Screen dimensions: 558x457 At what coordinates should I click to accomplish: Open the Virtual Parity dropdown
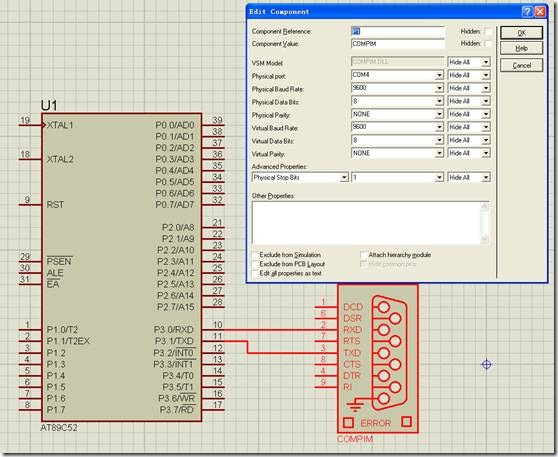439,153
